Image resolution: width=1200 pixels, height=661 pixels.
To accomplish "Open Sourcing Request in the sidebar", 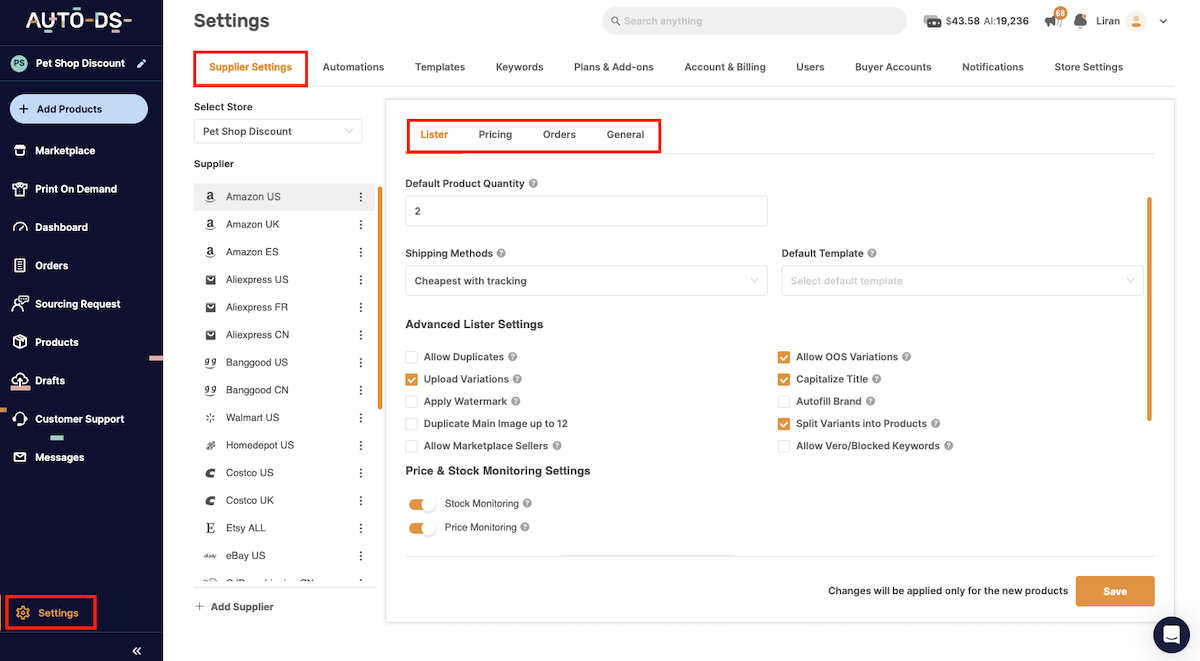I will point(78,303).
